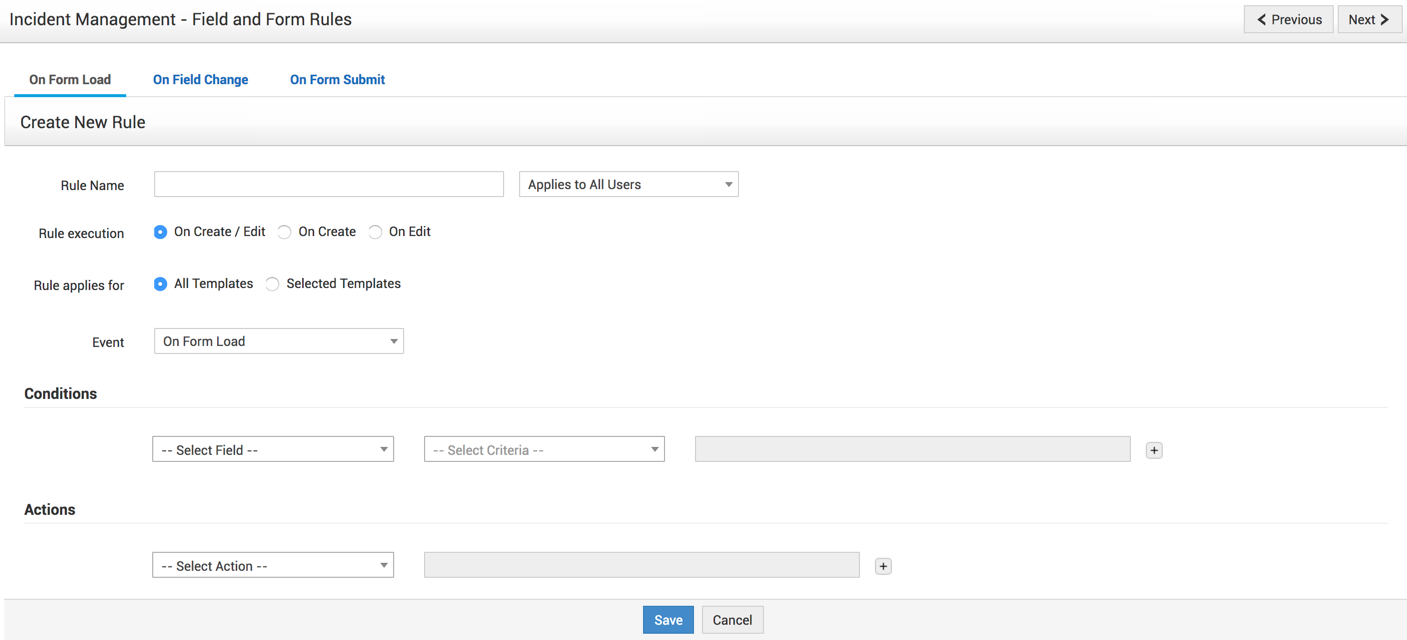Expand the Select Action dropdown
1407x640 pixels.
[x=273, y=566]
